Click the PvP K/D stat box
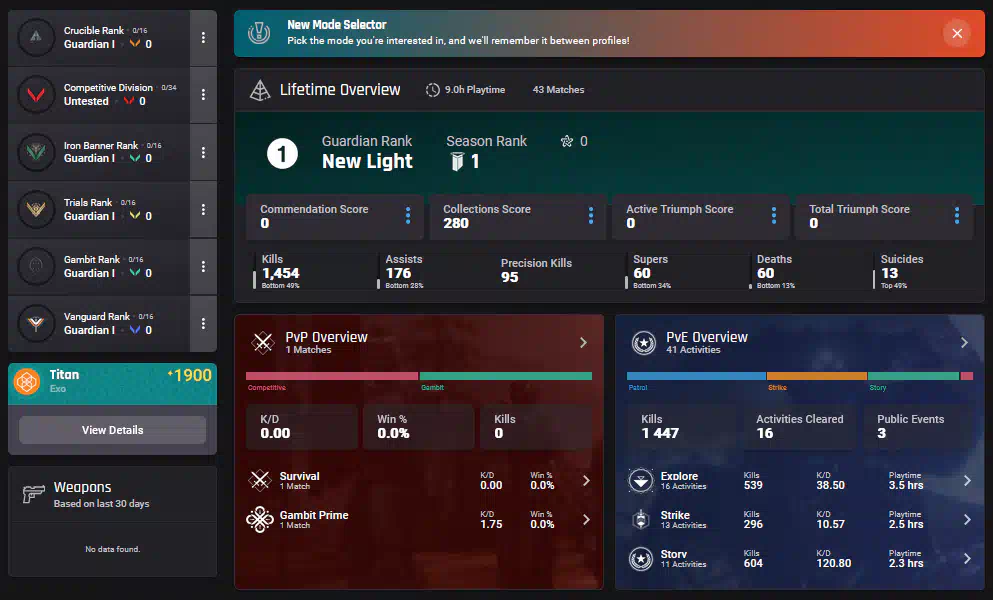 pos(302,427)
